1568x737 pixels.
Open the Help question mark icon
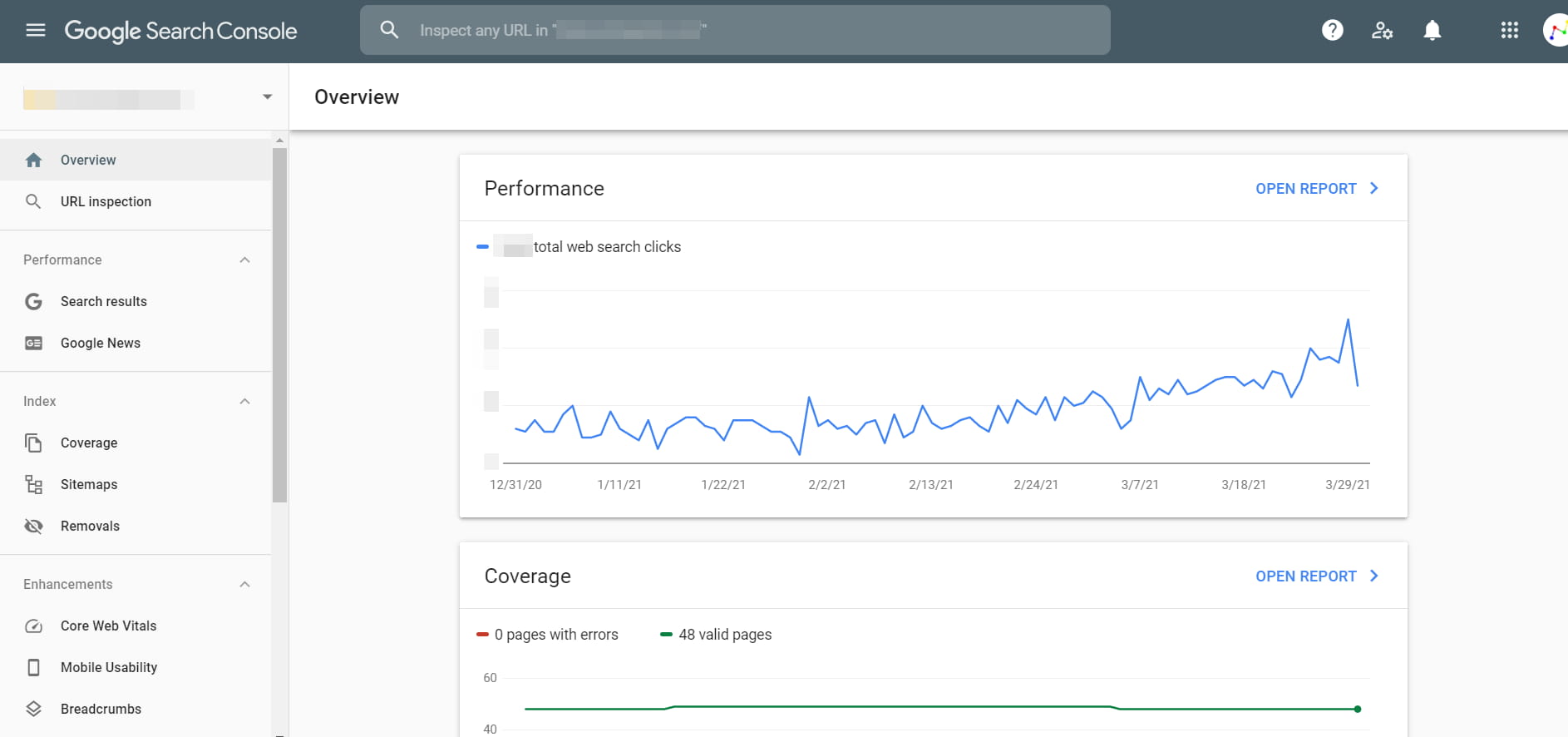tap(1333, 30)
